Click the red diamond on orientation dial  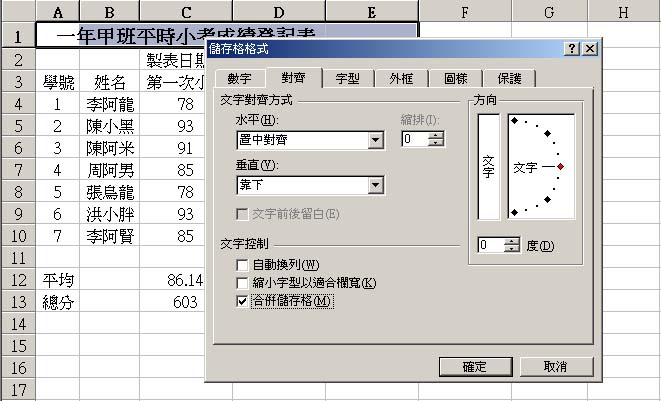(x=561, y=166)
